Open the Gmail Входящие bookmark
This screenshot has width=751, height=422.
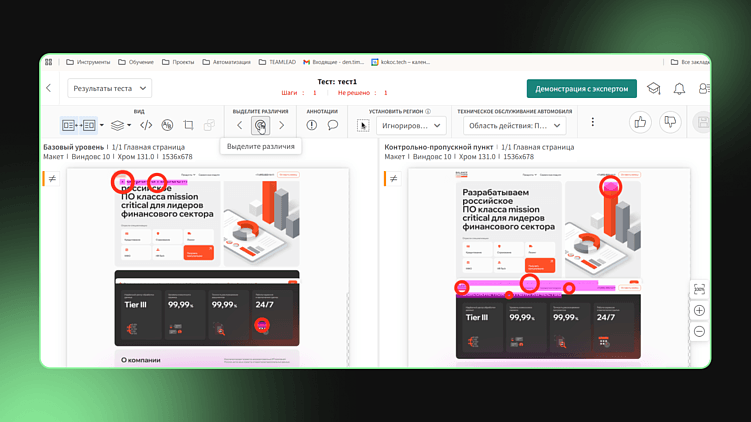click(x=334, y=62)
